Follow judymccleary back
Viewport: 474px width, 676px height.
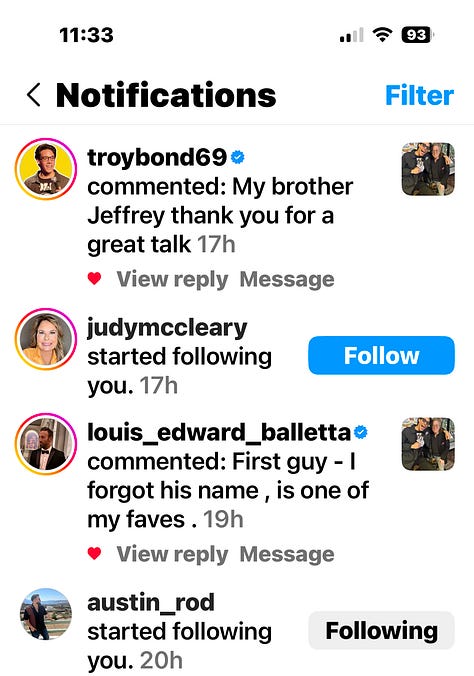coord(381,355)
